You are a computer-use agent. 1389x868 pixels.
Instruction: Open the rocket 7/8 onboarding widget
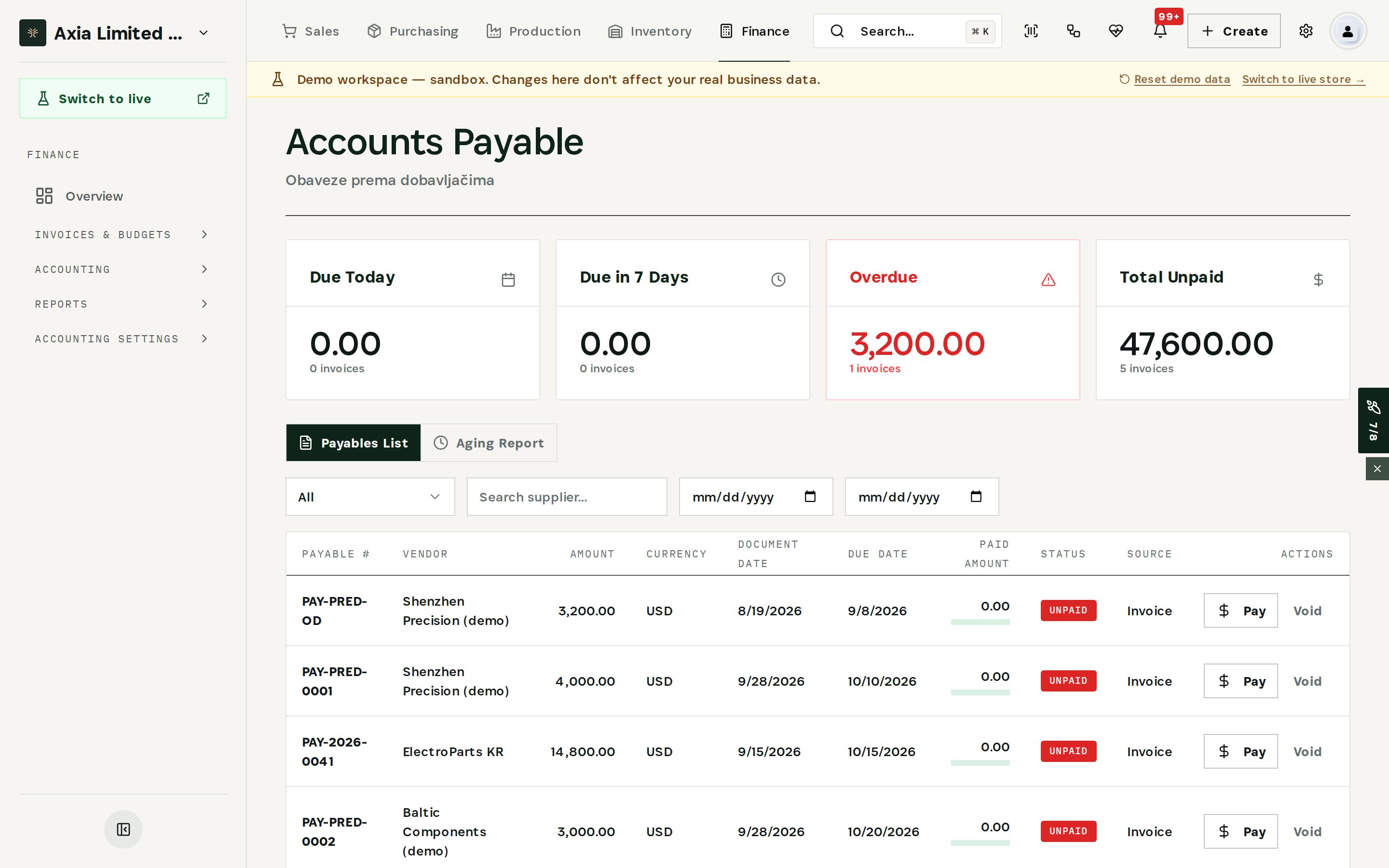tap(1373, 420)
